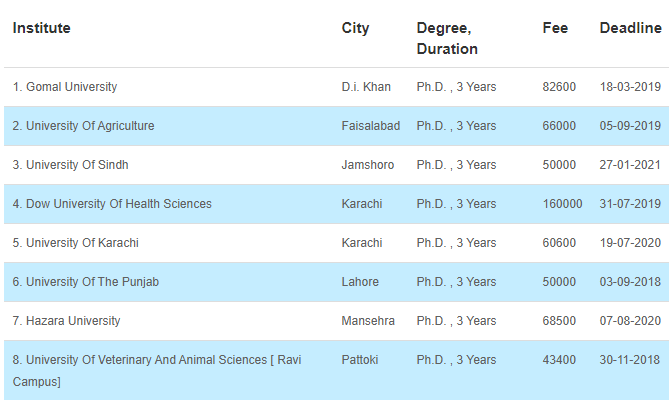Viewport: 669px width, 400px height.
Task: Click the City column header
Action: point(355,28)
